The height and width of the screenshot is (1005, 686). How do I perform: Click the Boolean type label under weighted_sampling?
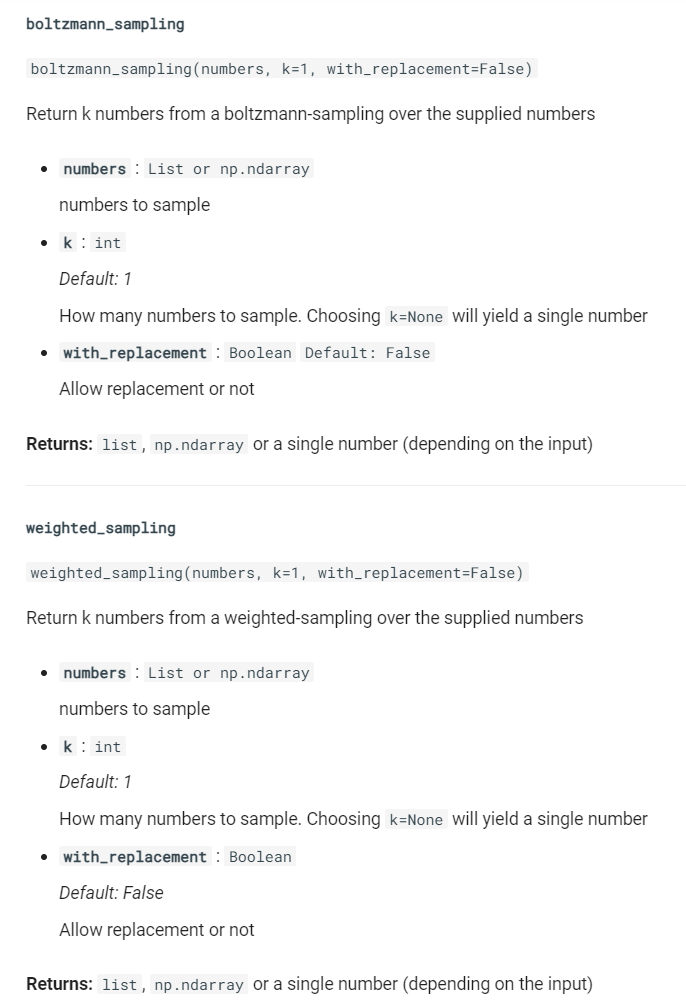click(x=260, y=856)
